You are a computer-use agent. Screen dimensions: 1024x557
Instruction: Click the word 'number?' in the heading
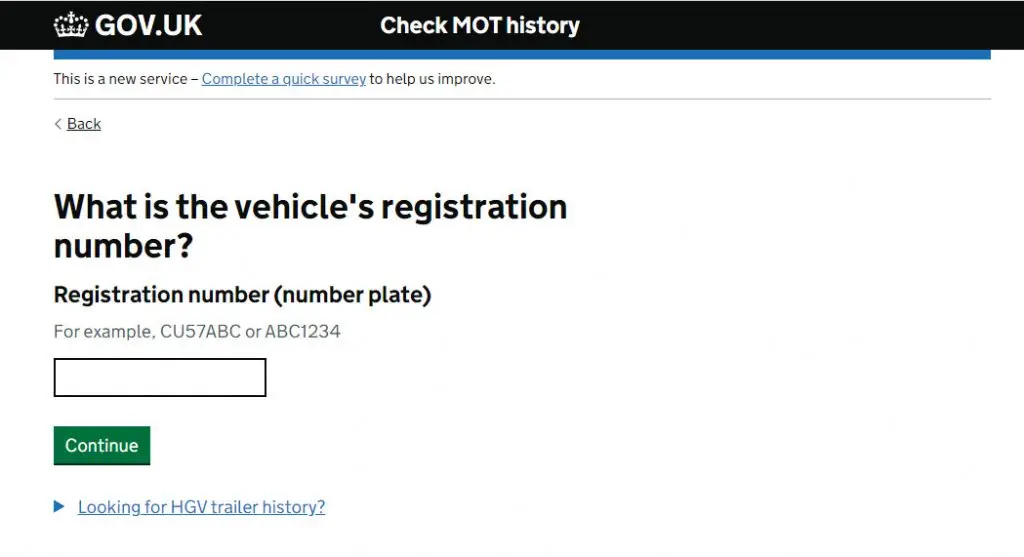[123, 246]
